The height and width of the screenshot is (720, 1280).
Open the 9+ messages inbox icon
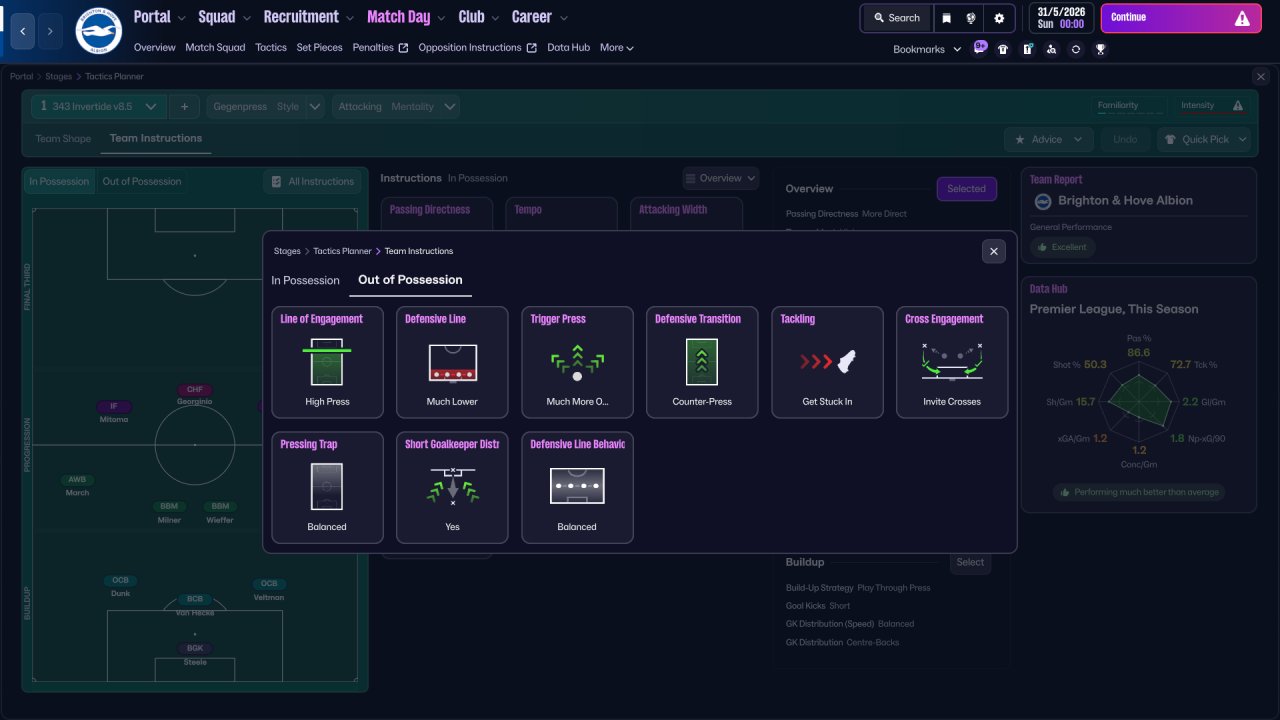[979, 48]
